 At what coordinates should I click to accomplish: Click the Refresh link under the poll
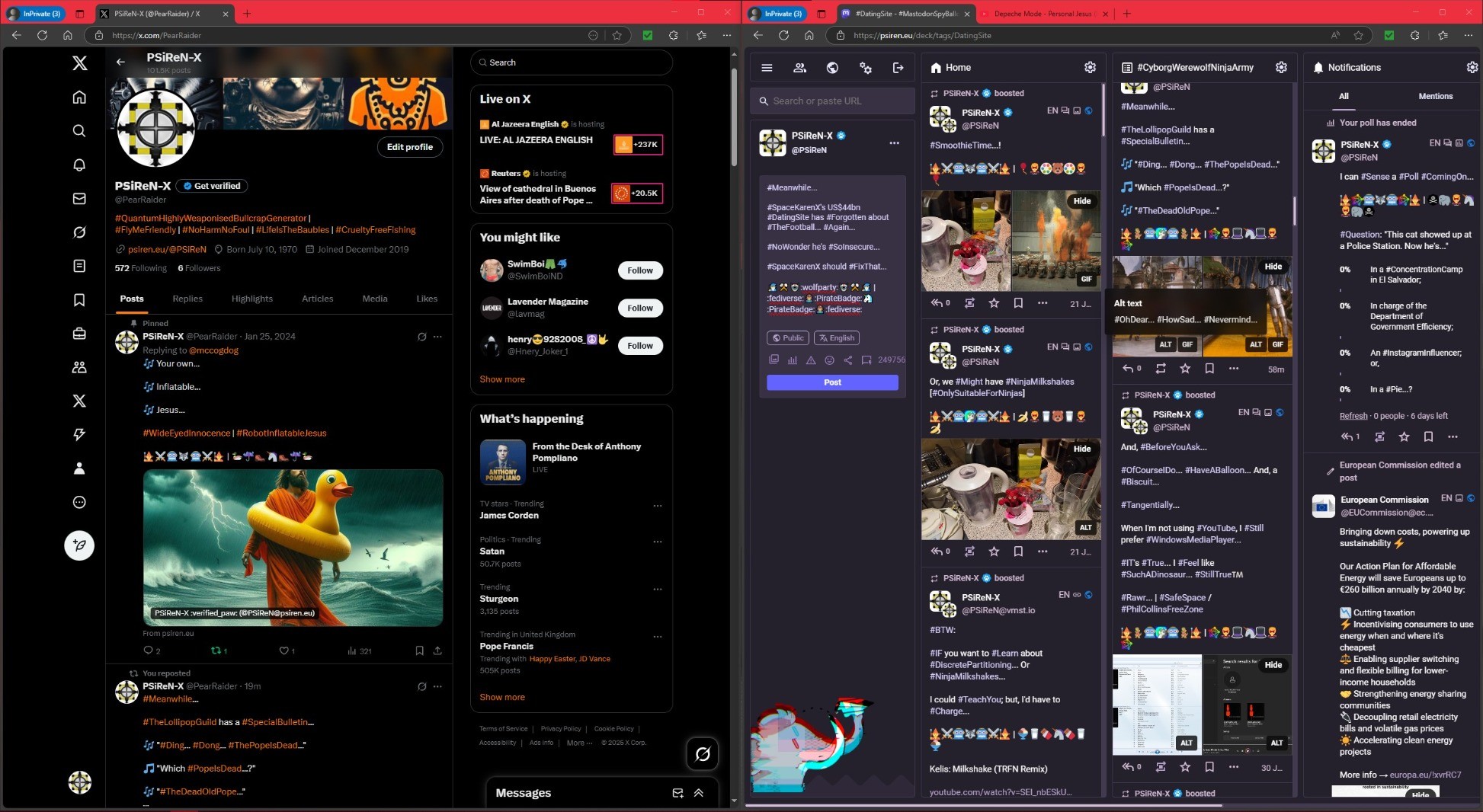(x=1353, y=416)
